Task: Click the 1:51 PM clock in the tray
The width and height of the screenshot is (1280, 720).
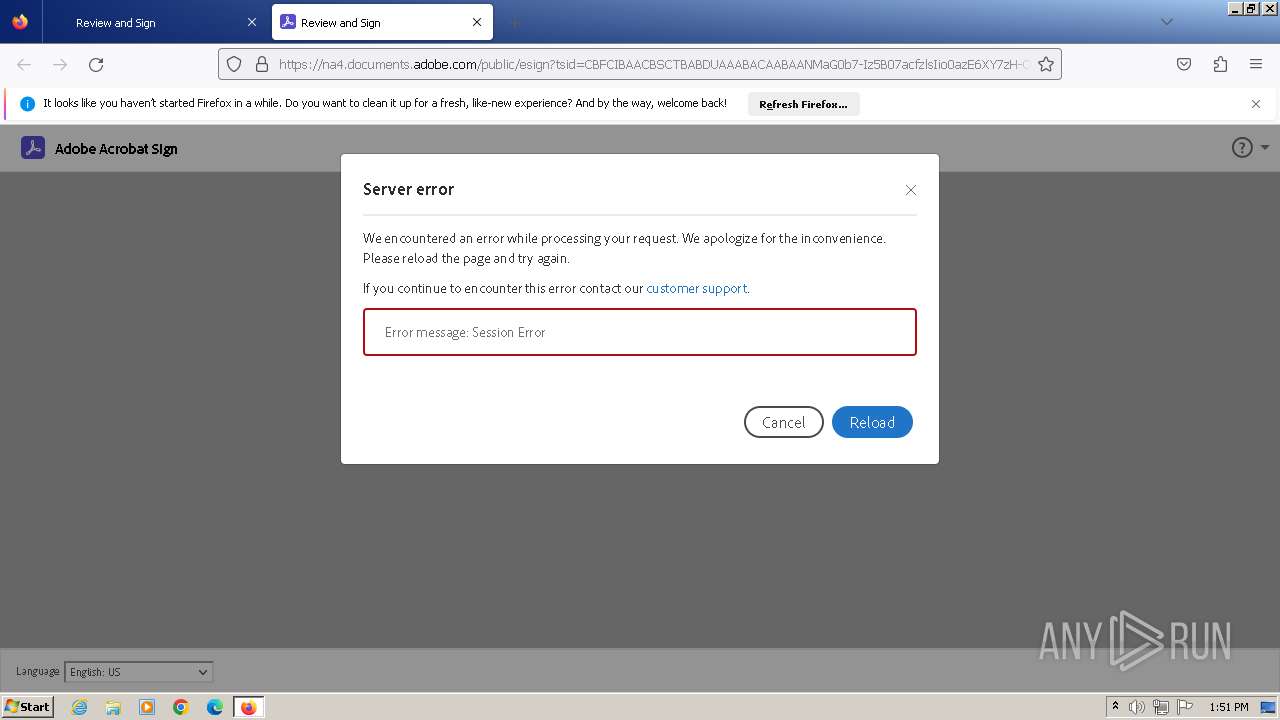Action: coord(1229,707)
